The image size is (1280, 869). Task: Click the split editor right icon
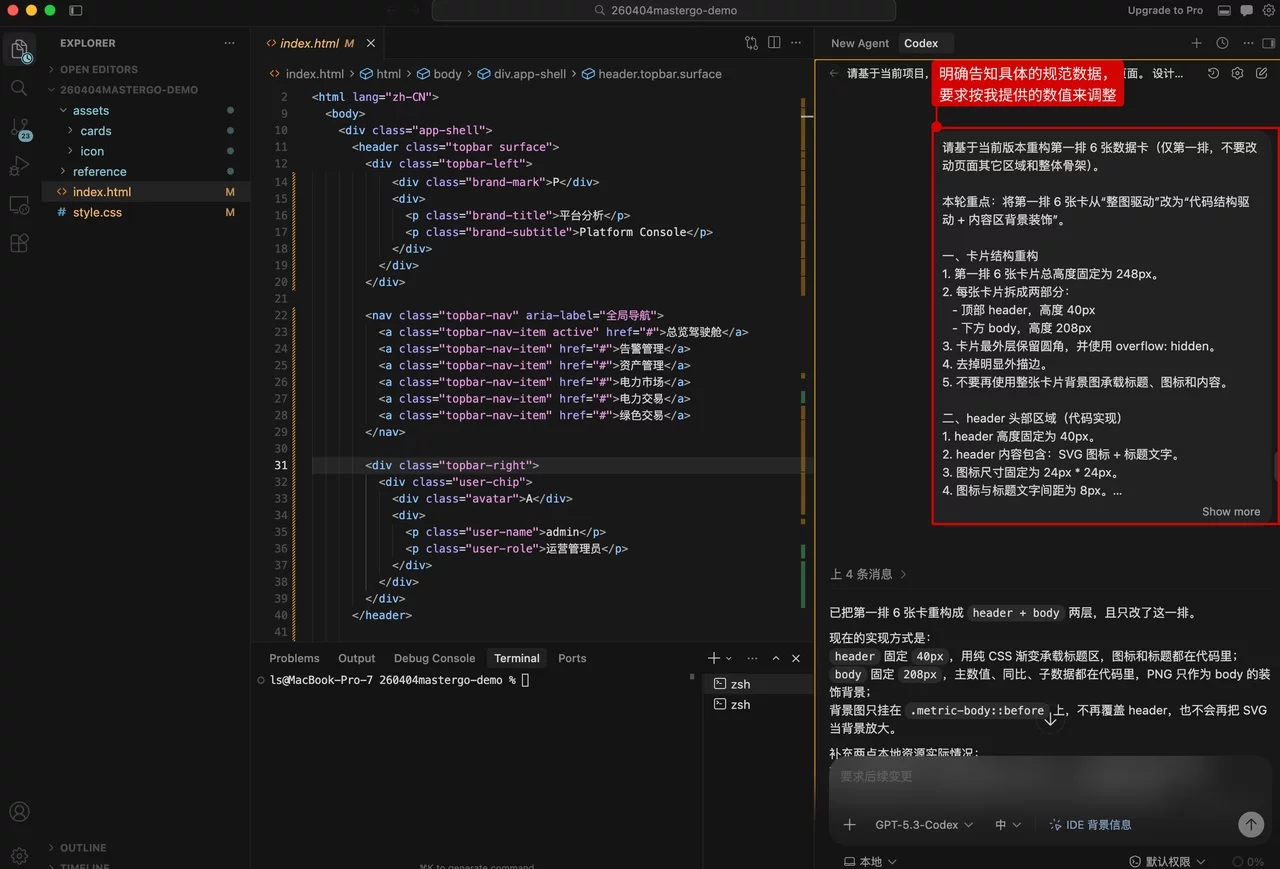tap(774, 43)
